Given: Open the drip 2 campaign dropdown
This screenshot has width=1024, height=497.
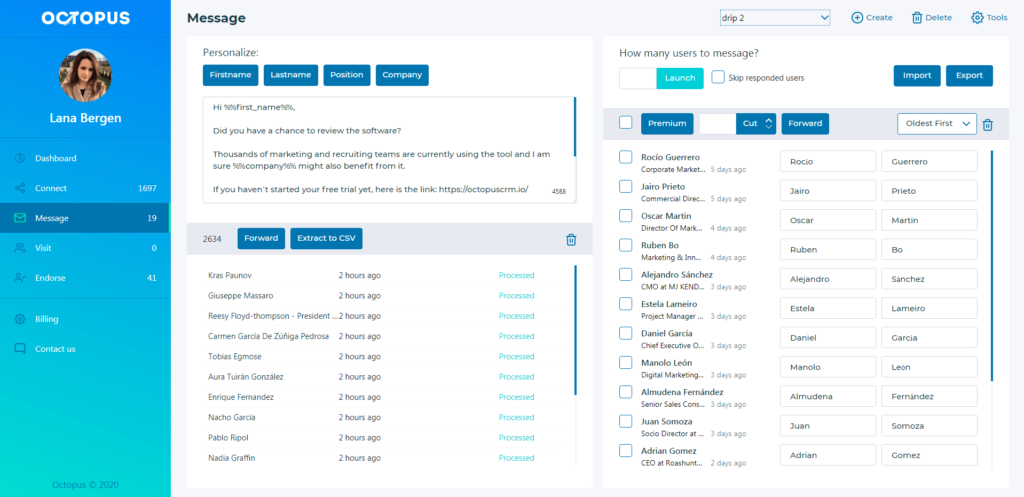Looking at the screenshot, I should tap(775, 18).
